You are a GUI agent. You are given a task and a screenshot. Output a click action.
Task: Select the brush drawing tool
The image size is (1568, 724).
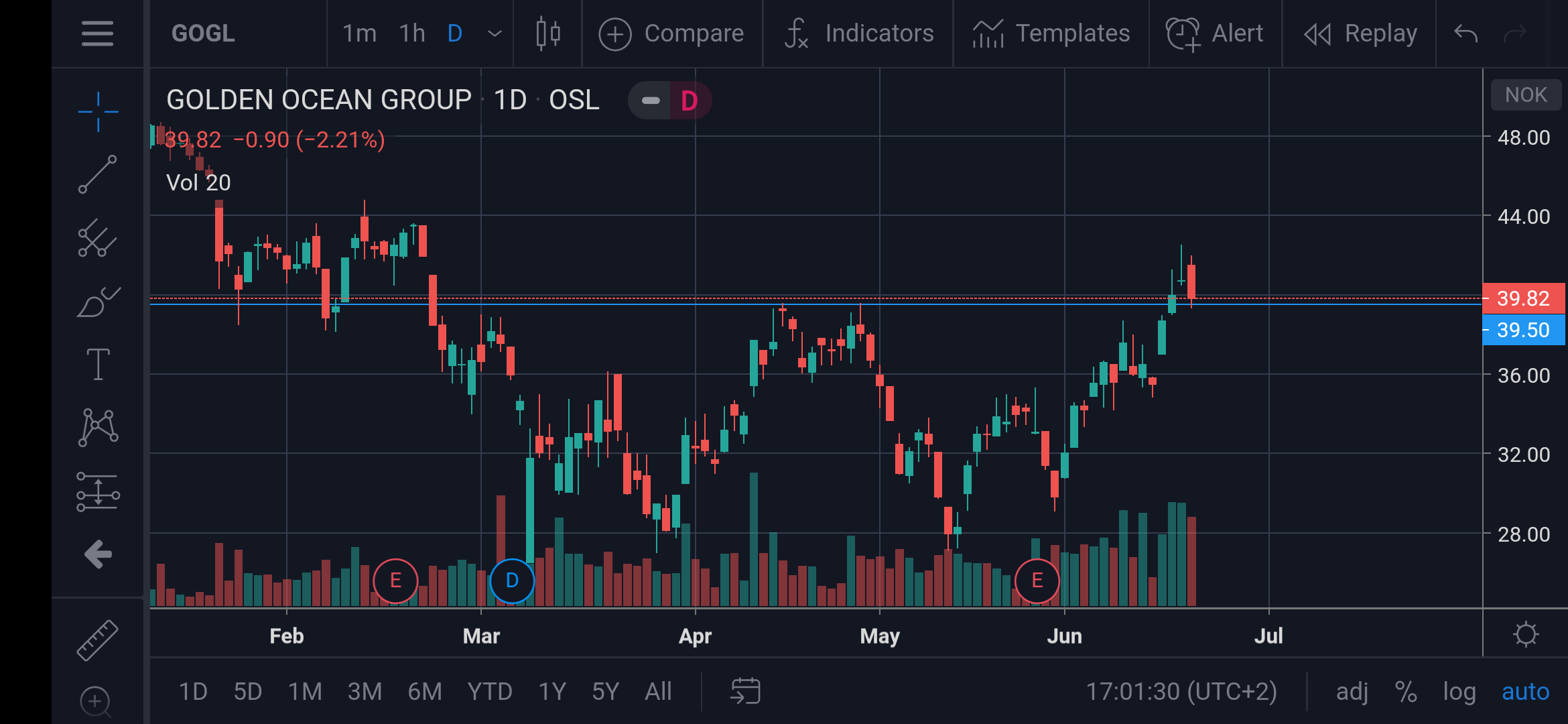[98, 302]
